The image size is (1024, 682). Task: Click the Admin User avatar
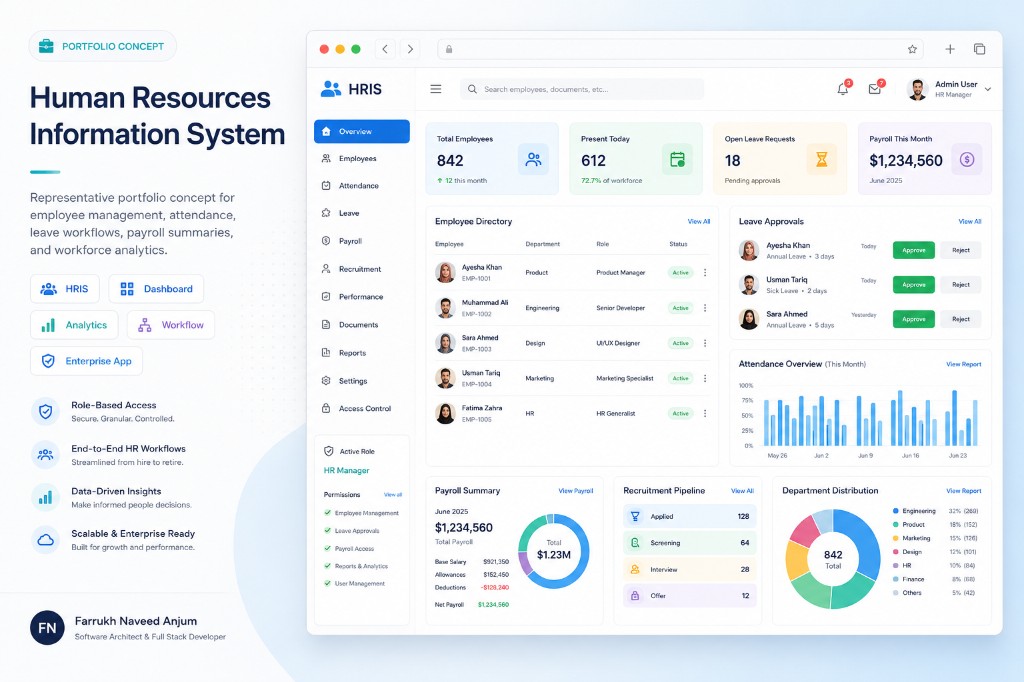pos(918,89)
